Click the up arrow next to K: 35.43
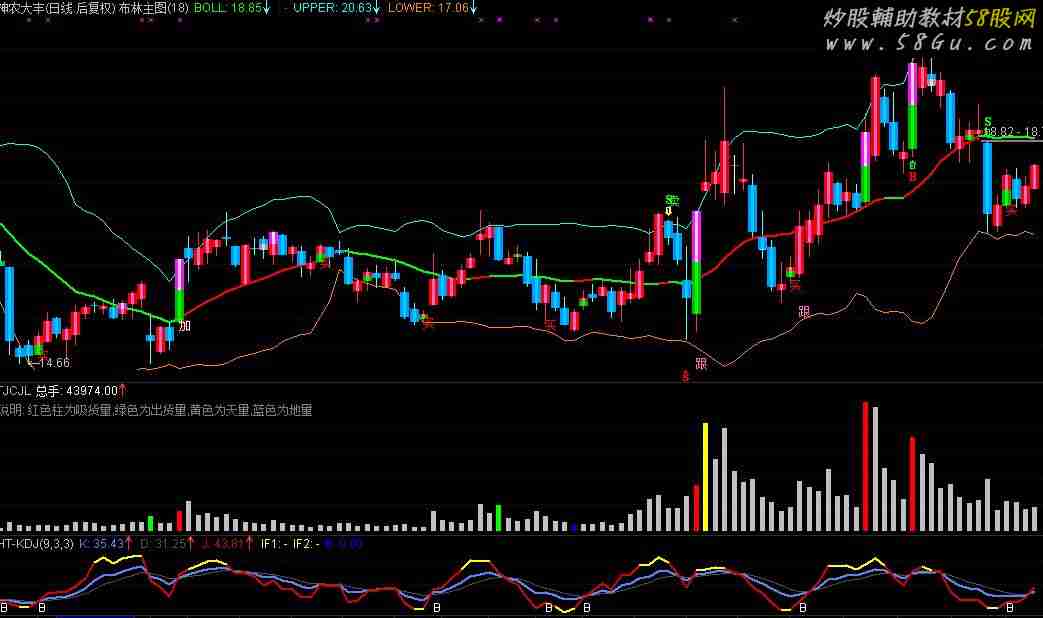1043x618 pixels. click(x=128, y=544)
